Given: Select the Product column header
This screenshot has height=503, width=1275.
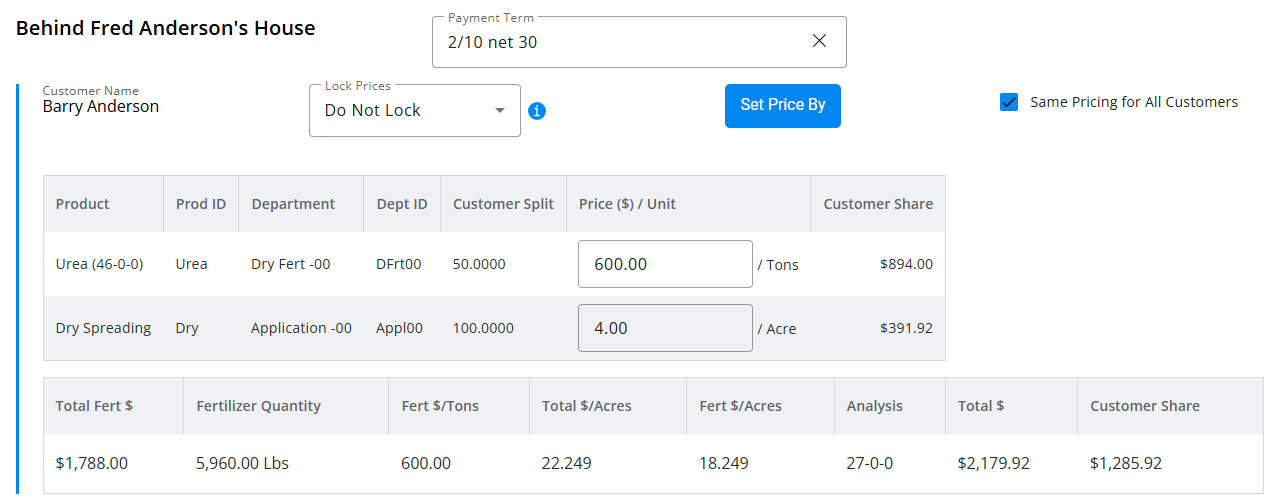Looking at the screenshot, I should pyautogui.click(x=83, y=204).
